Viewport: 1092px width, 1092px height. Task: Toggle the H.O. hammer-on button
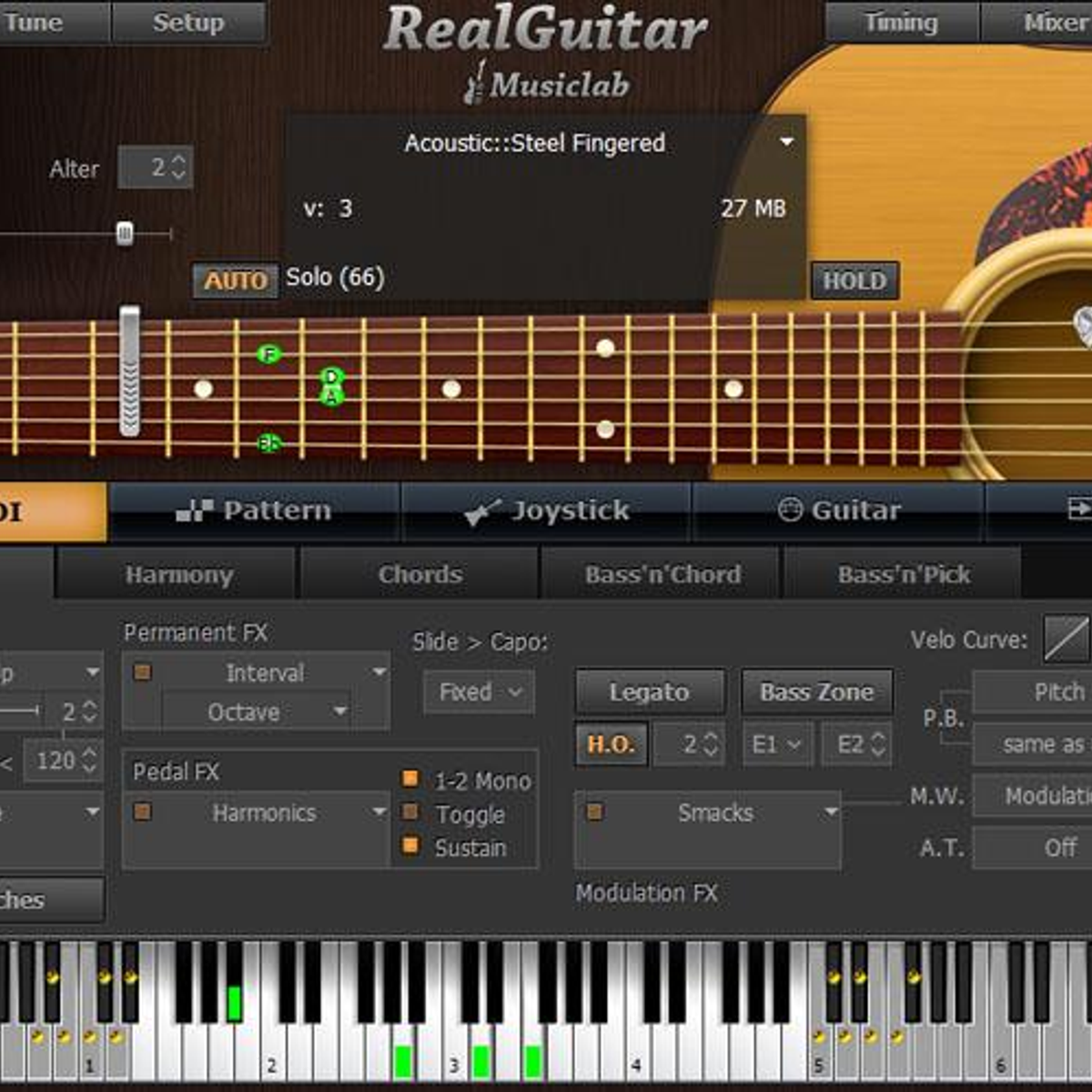coord(611,744)
